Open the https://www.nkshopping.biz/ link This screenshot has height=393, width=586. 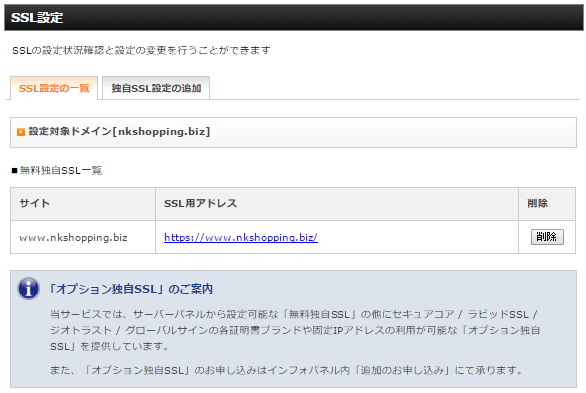pyautogui.click(x=241, y=237)
